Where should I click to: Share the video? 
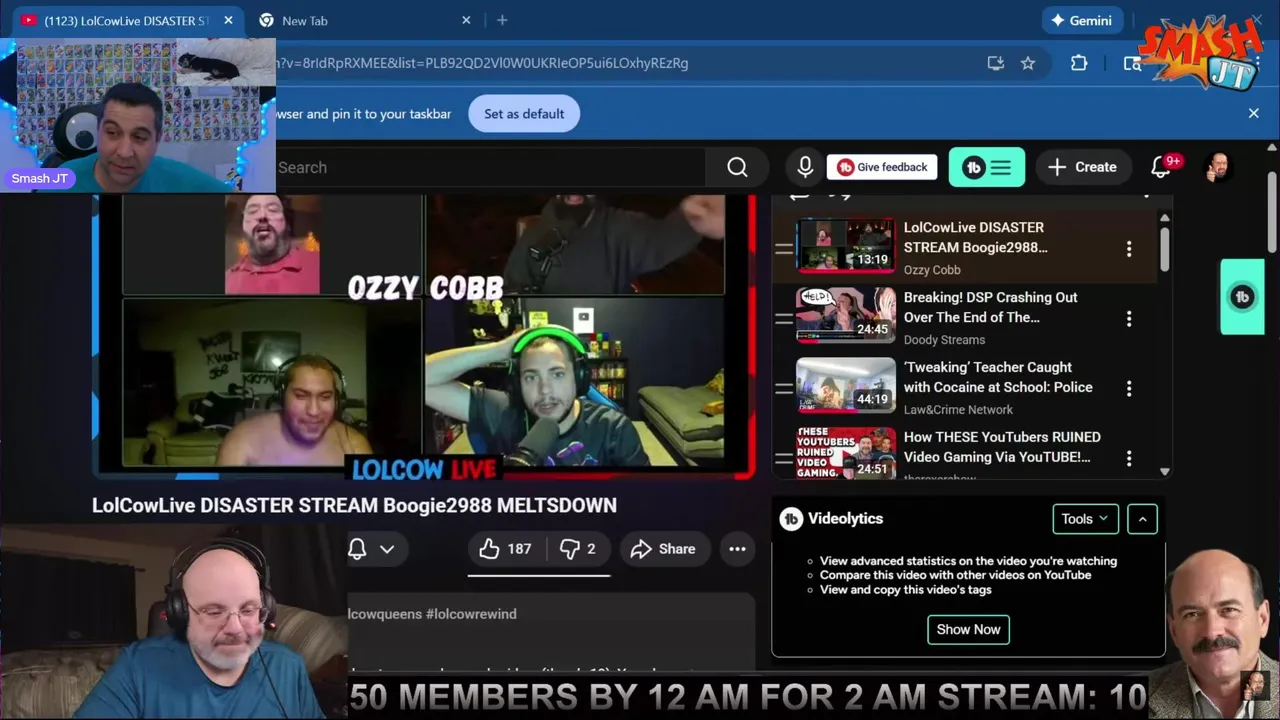click(x=663, y=548)
